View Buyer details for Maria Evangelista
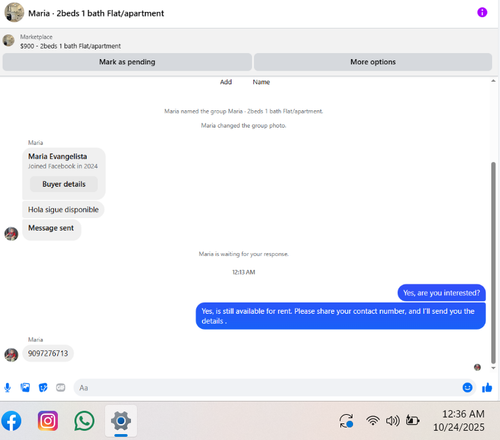The image size is (500, 440). [64, 184]
